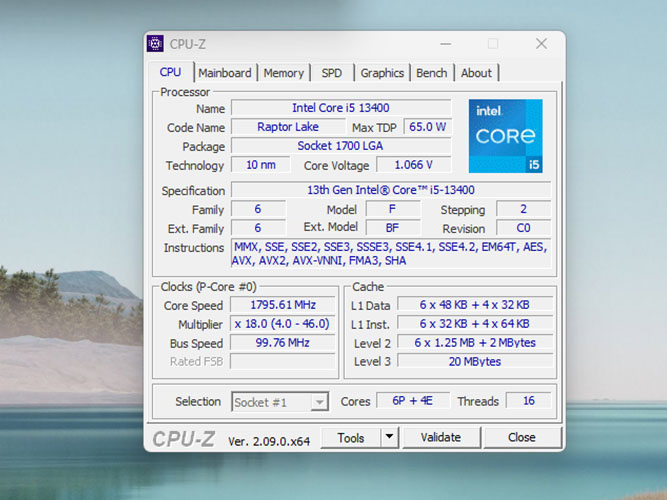Screen dimensions: 667x500
Task: Click the CPU-Z app icon in title bar
Action: [155, 44]
